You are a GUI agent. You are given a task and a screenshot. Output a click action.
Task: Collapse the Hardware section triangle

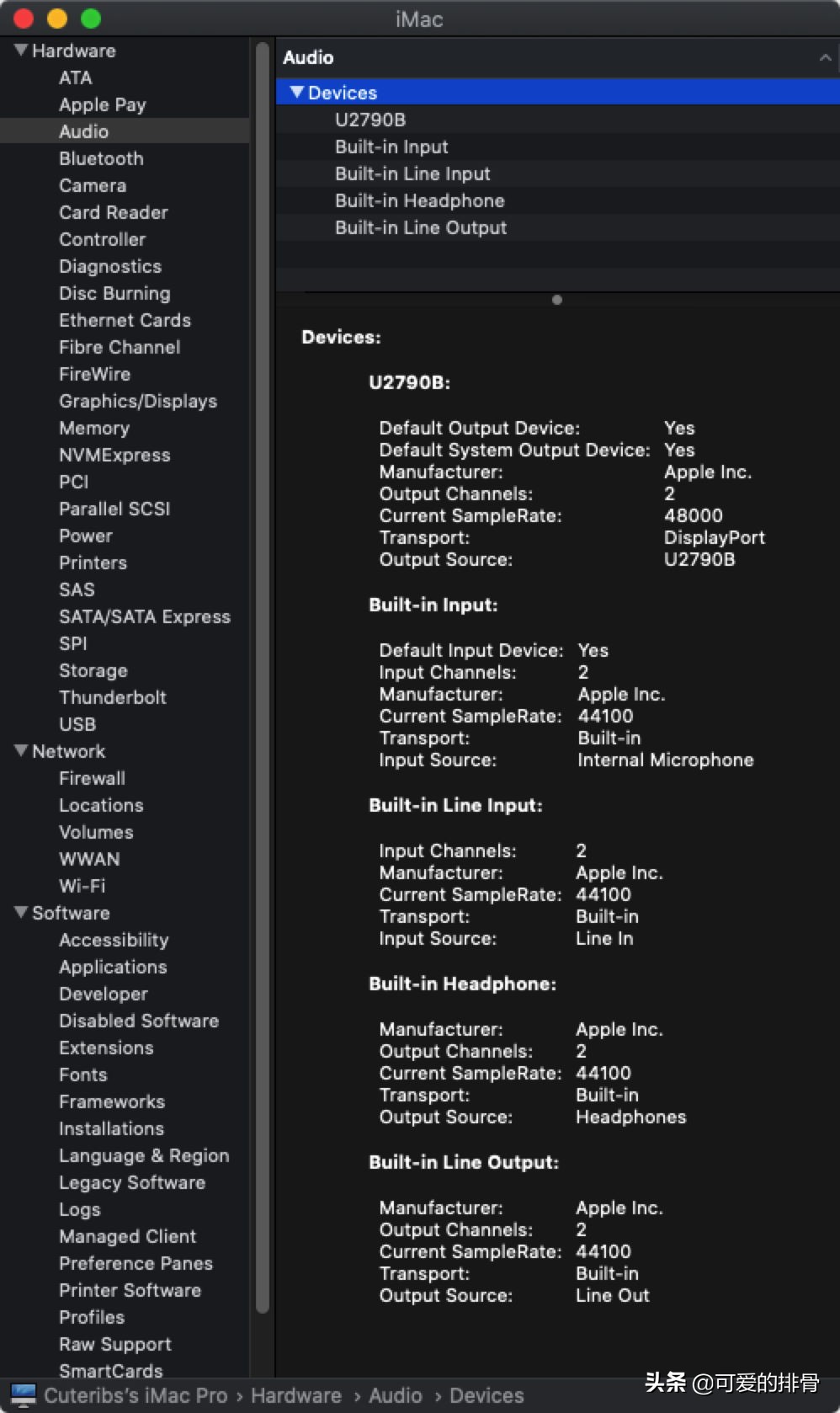[x=21, y=51]
